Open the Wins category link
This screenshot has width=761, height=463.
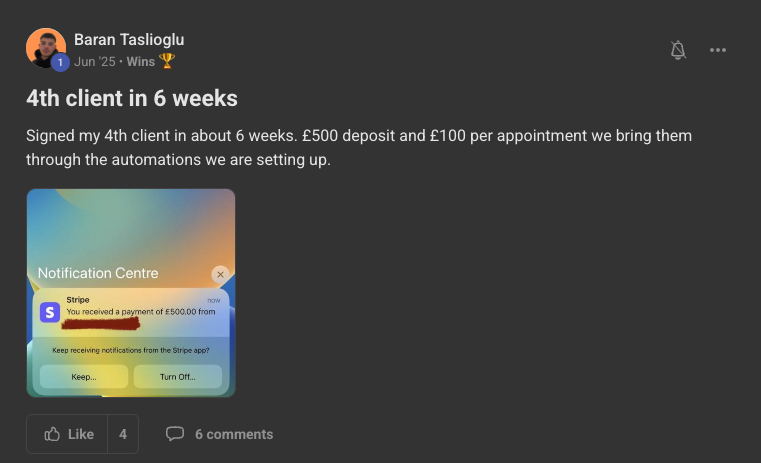coord(141,61)
